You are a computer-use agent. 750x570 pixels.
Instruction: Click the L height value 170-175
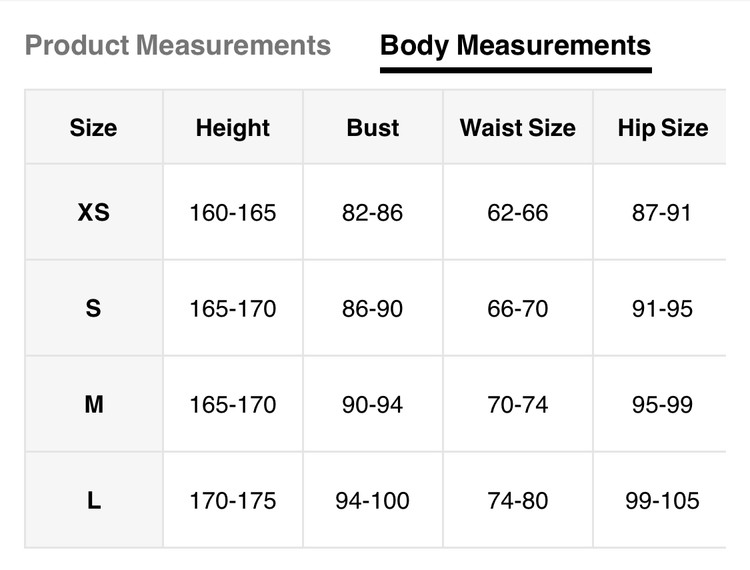coord(233,501)
